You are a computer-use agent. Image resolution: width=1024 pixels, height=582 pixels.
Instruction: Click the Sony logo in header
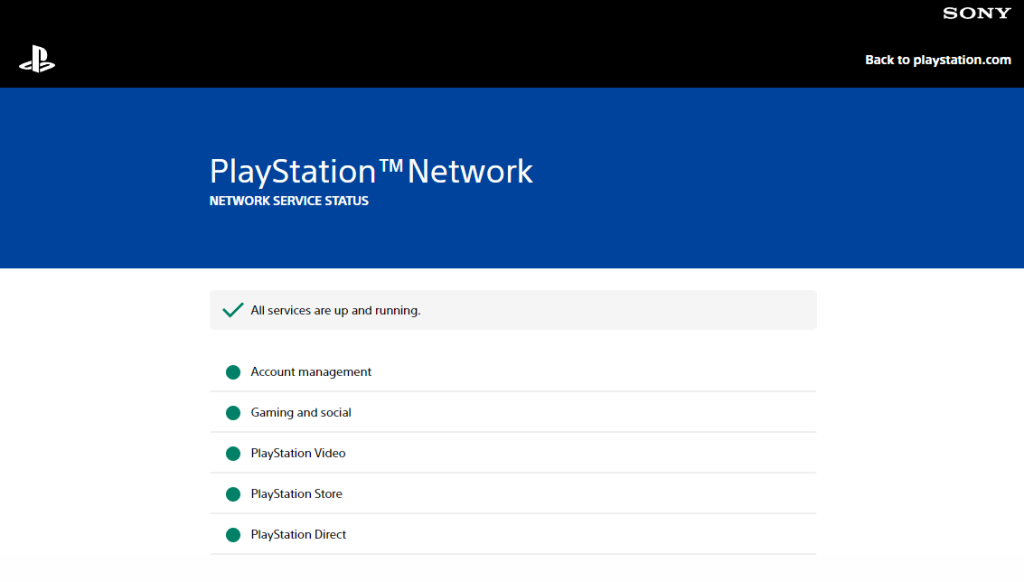(x=977, y=13)
